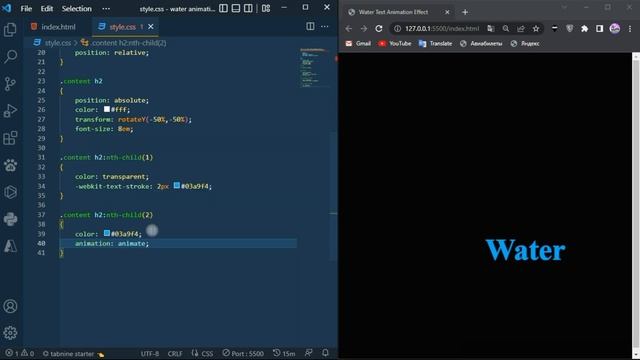Click the Azure 'A' icon in activity bar

pos(10,246)
